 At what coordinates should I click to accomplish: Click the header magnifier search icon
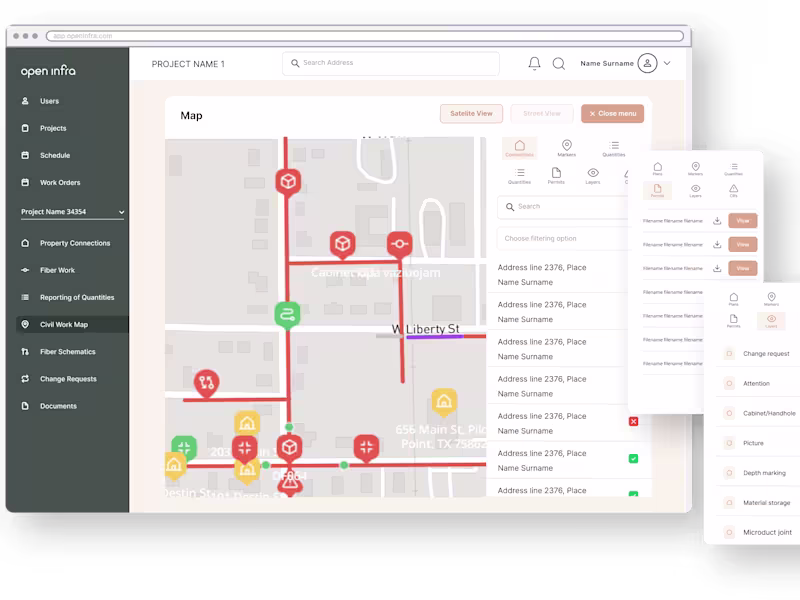click(x=559, y=63)
